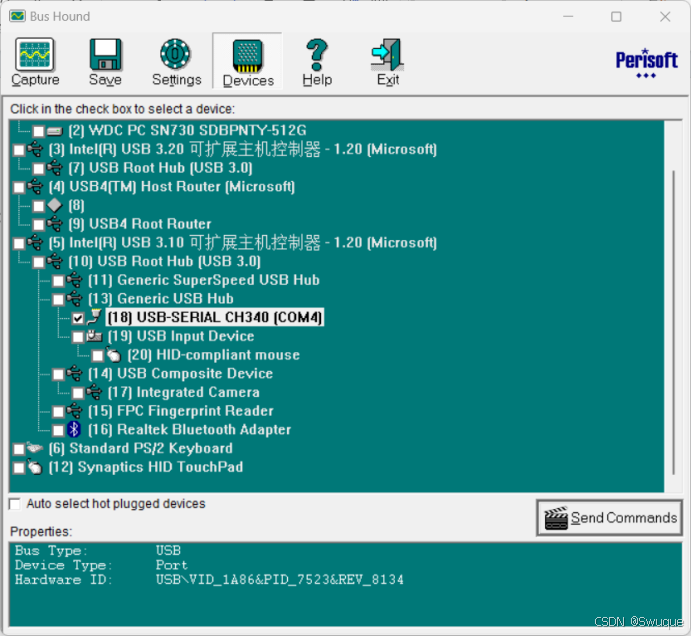Select (10) USB Root Hub row

[165, 261]
